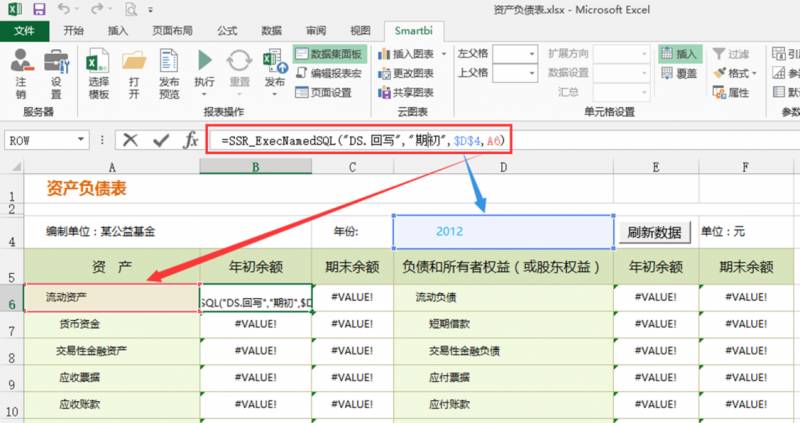Click the print preview icon in quick access toolbar
Screen dimensions: 800x423
pyautogui.click(x=131, y=9)
